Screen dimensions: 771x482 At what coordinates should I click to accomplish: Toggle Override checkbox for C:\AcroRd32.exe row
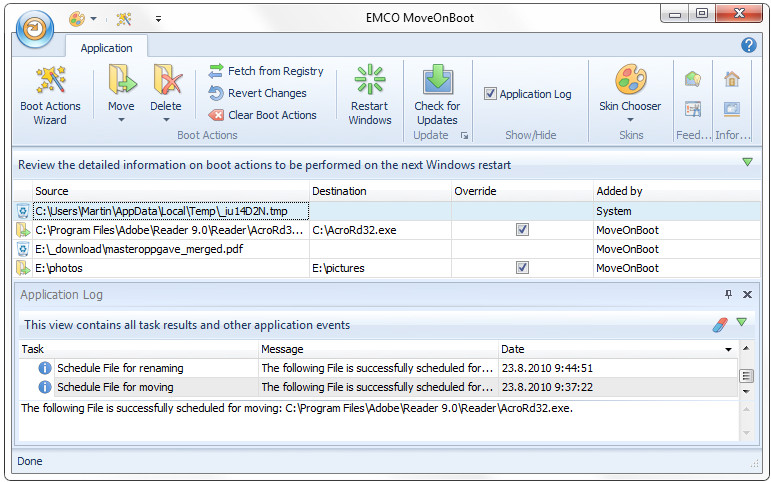tap(522, 230)
